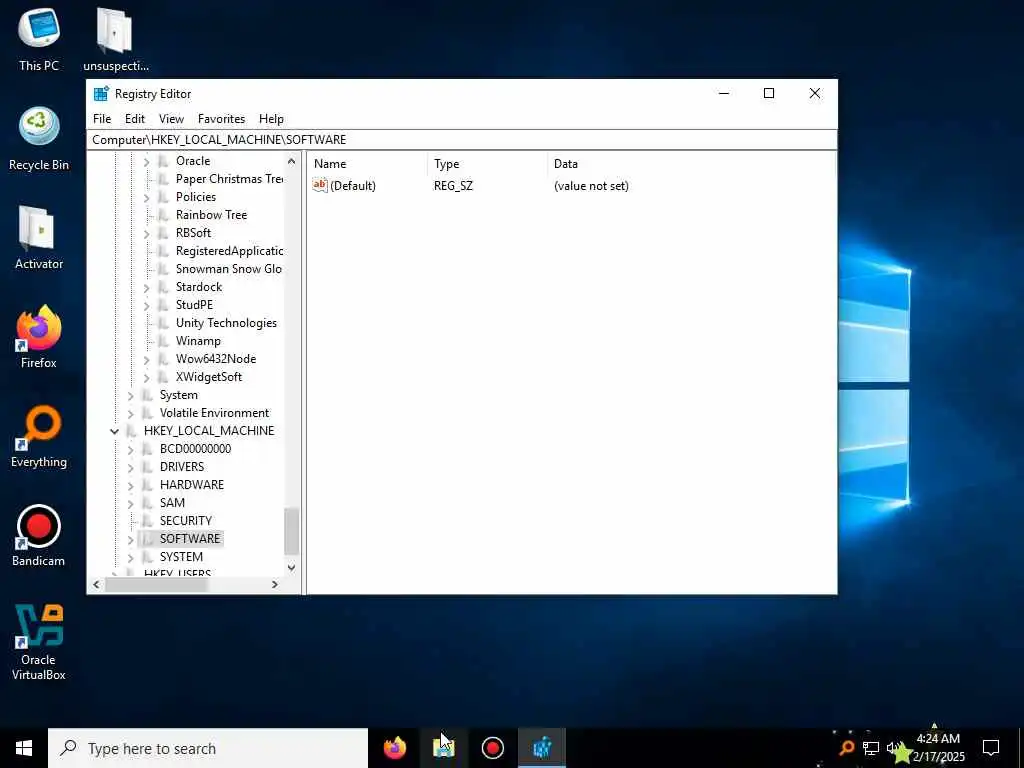Select the Unity Technologies key

[226, 323]
